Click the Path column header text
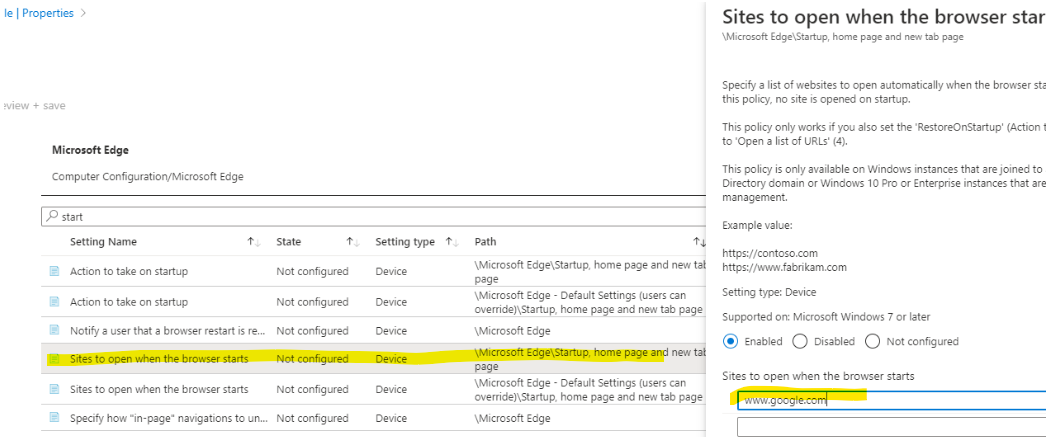The width and height of the screenshot is (1047, 437). click(x=485, y=242)
